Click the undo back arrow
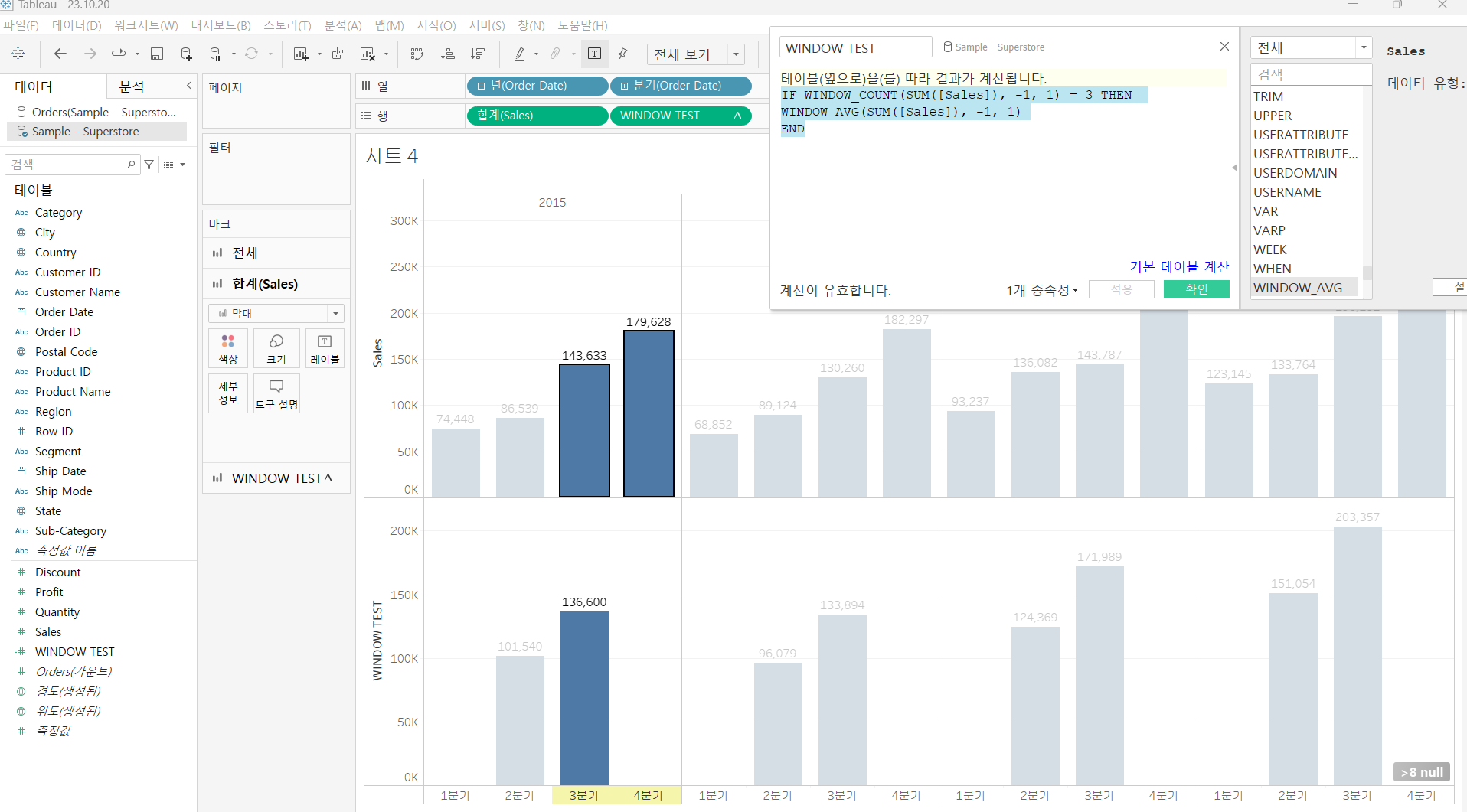The image size is (1467, 812). (x=60, y=54)
